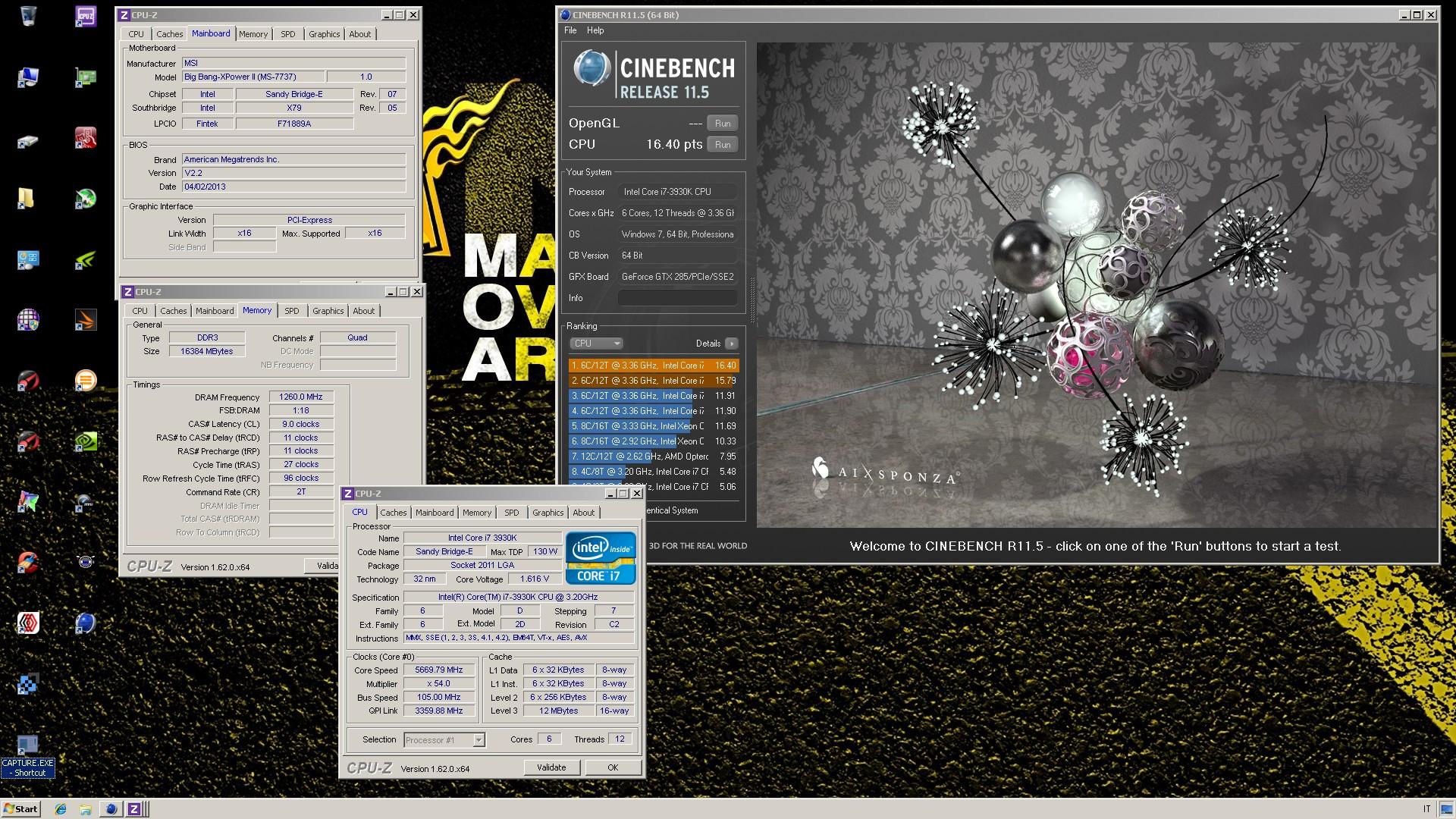Viewport: 1456px width, 819px height.
Task: Open the file explorer folder taskbar icon
Action: pos(86,809)
